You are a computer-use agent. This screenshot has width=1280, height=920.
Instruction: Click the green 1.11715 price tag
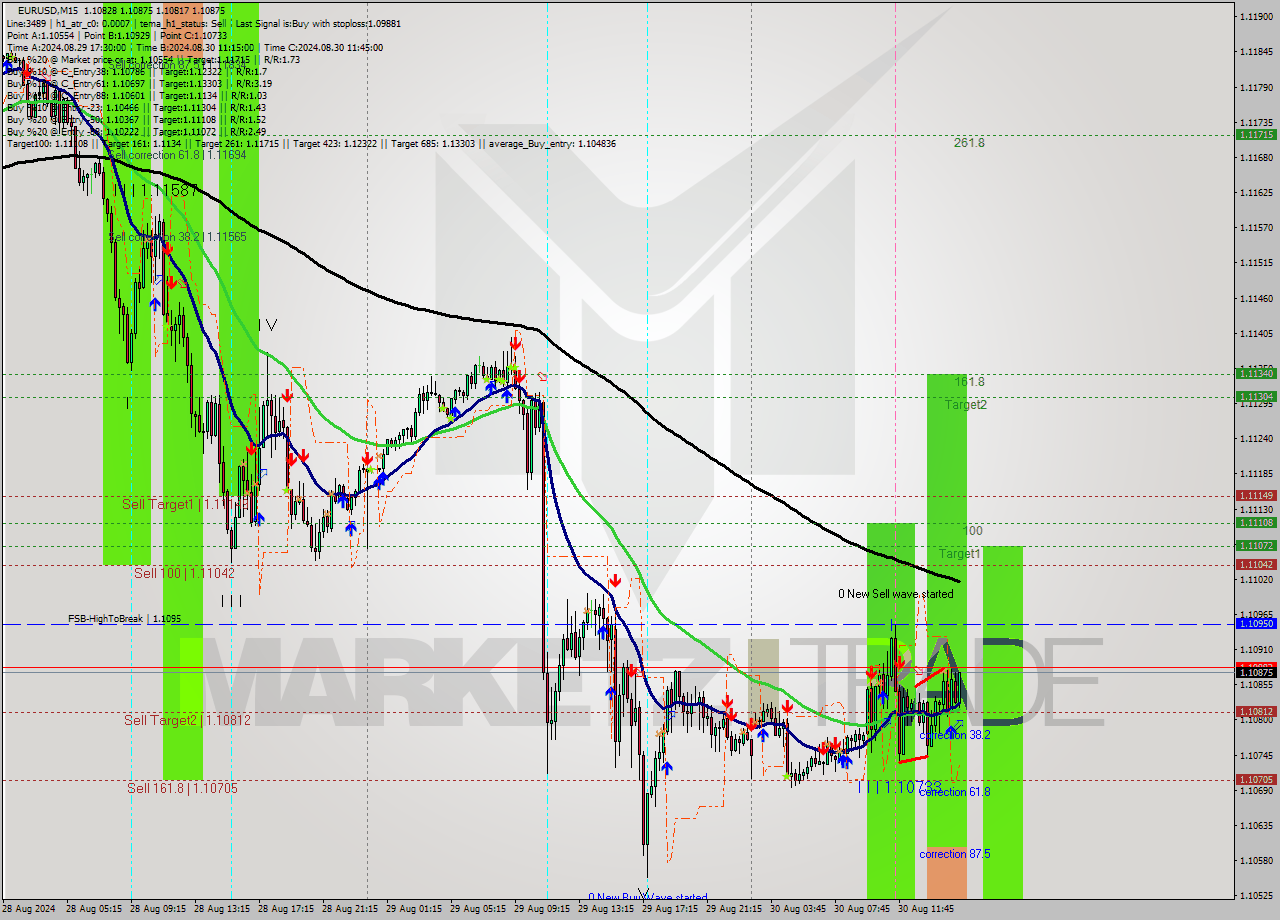tap(1255, 134)
